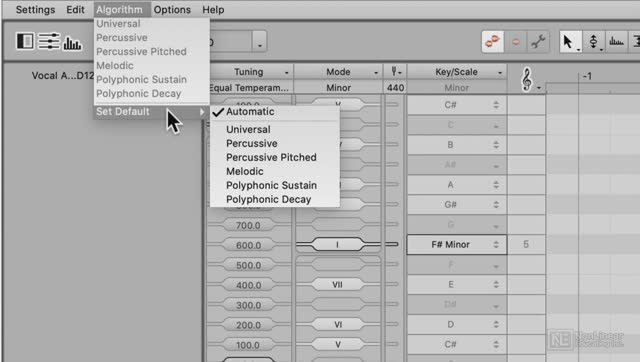This screenshot has height=362, width=640.
Task: Open the Options menu
Action: pos(172,9)
